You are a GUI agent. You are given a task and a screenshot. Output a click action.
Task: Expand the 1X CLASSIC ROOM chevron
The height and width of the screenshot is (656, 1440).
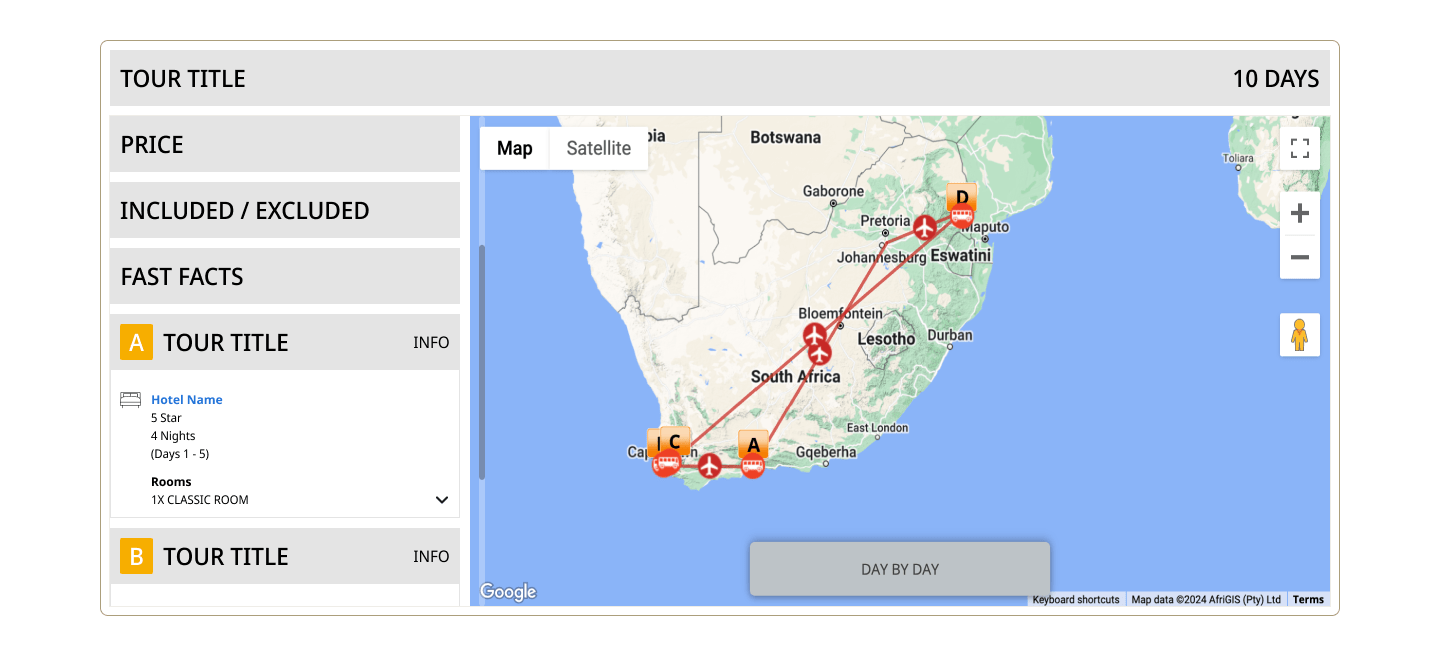point(442,500)
